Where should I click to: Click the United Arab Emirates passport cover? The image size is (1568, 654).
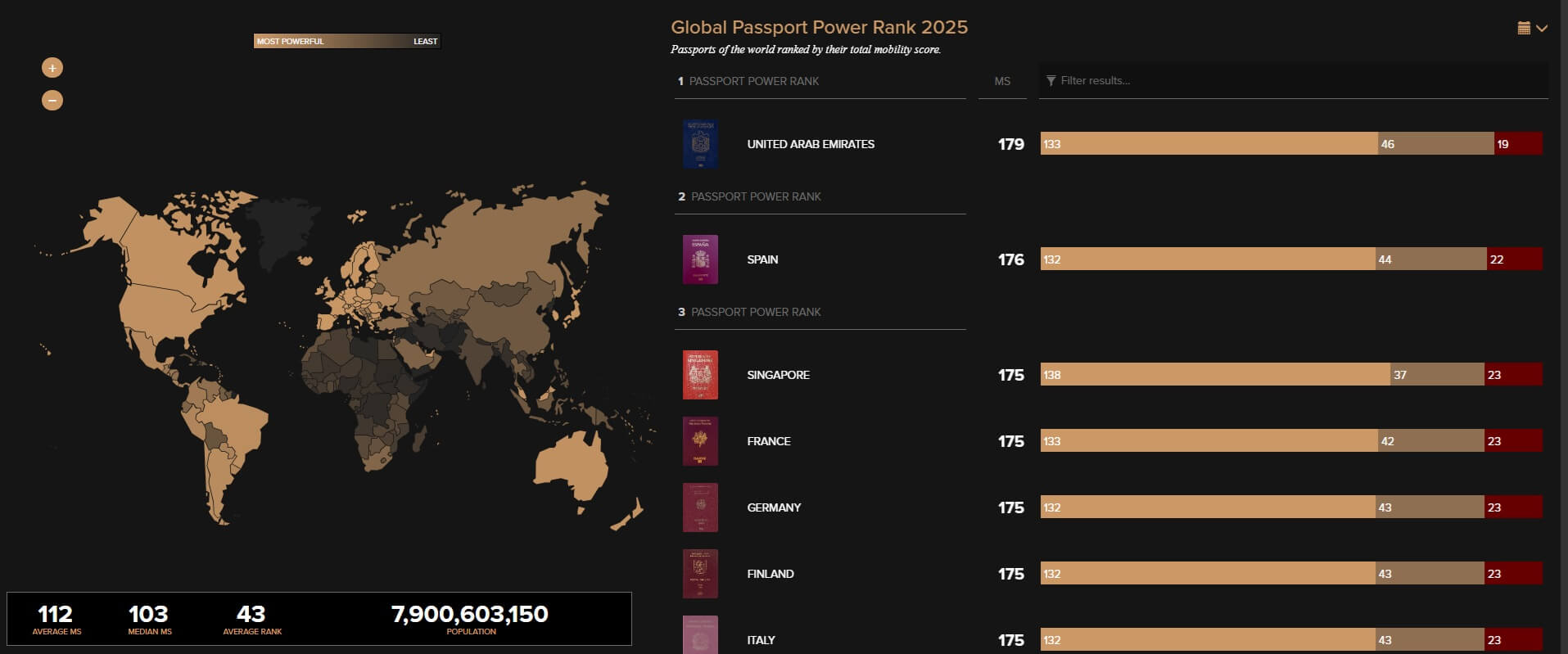pyautogui.click(x=700, y=145)
